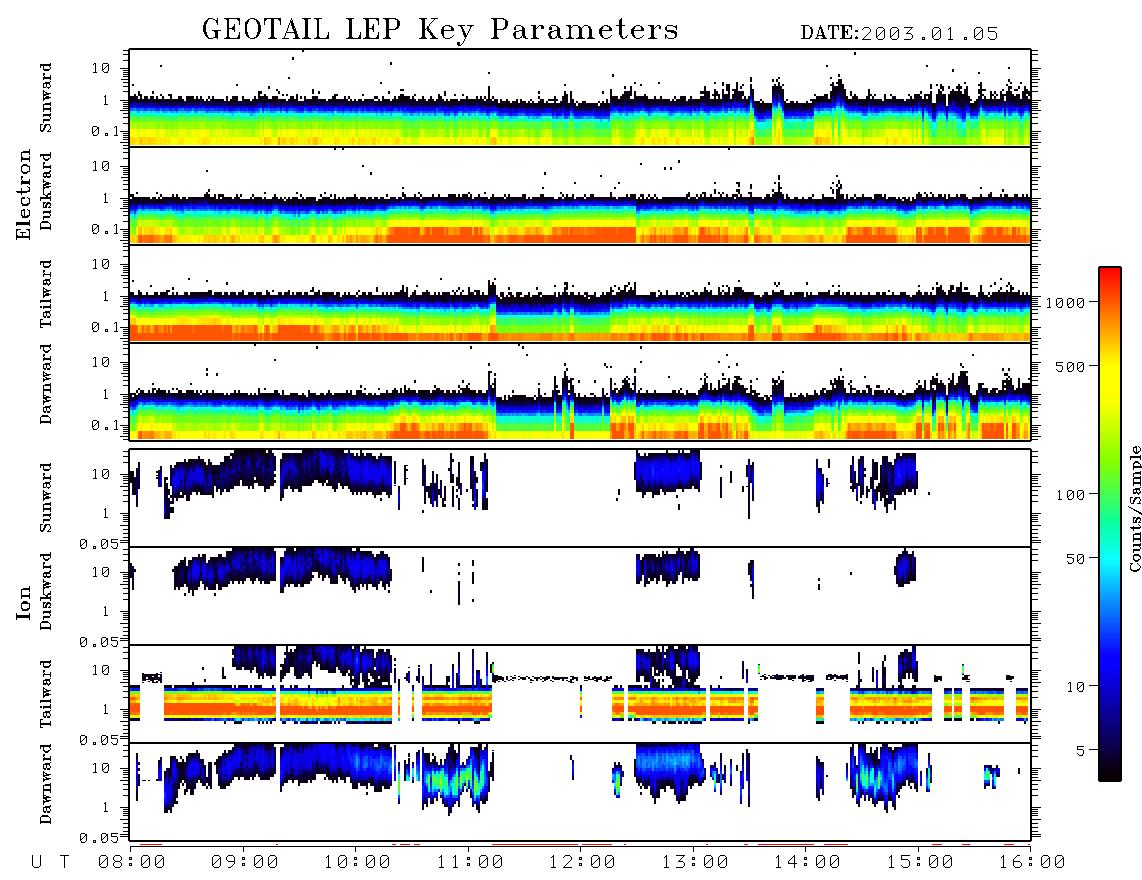
Task: Select the 15:00 time tick label
Action: pyautogui.click(x=920, y=862)
